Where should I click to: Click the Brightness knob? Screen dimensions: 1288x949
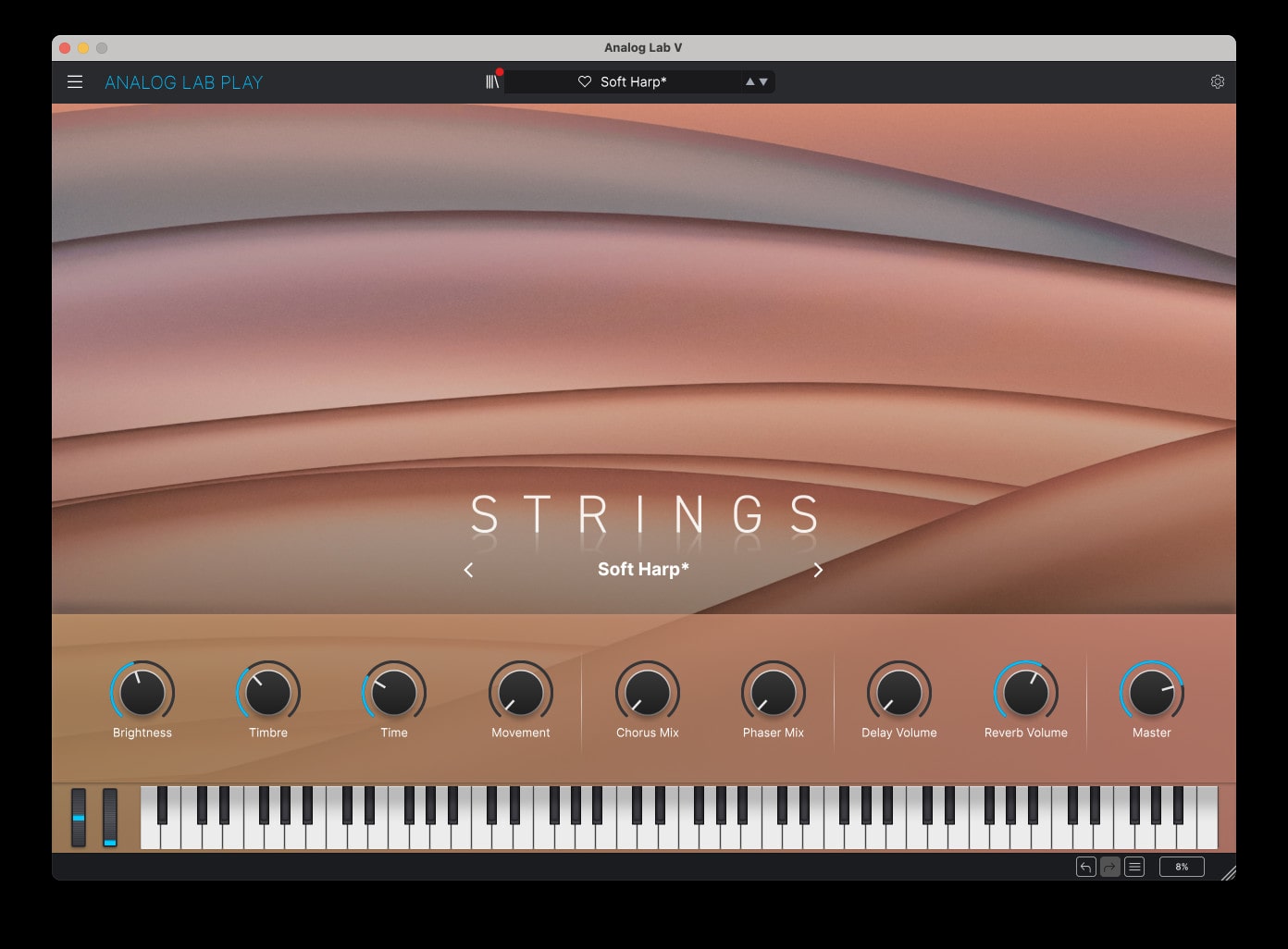click(142, 692)
